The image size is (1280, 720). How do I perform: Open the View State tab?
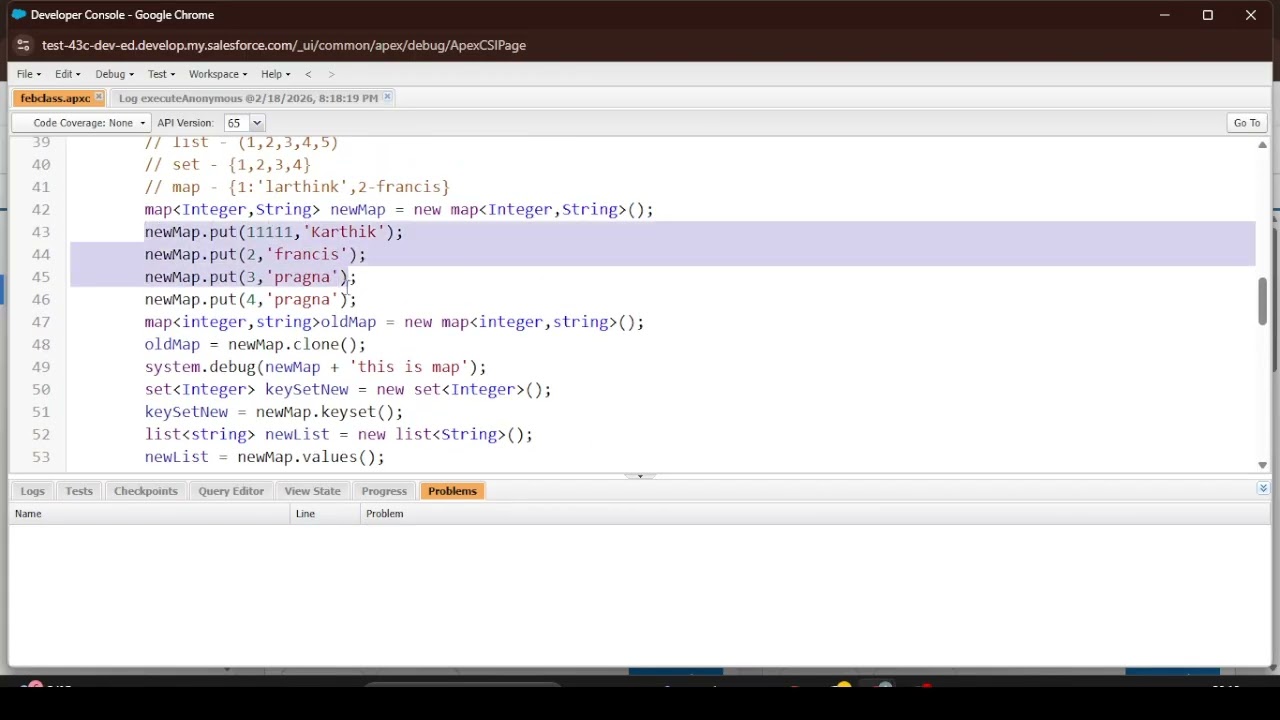(312, 491)
